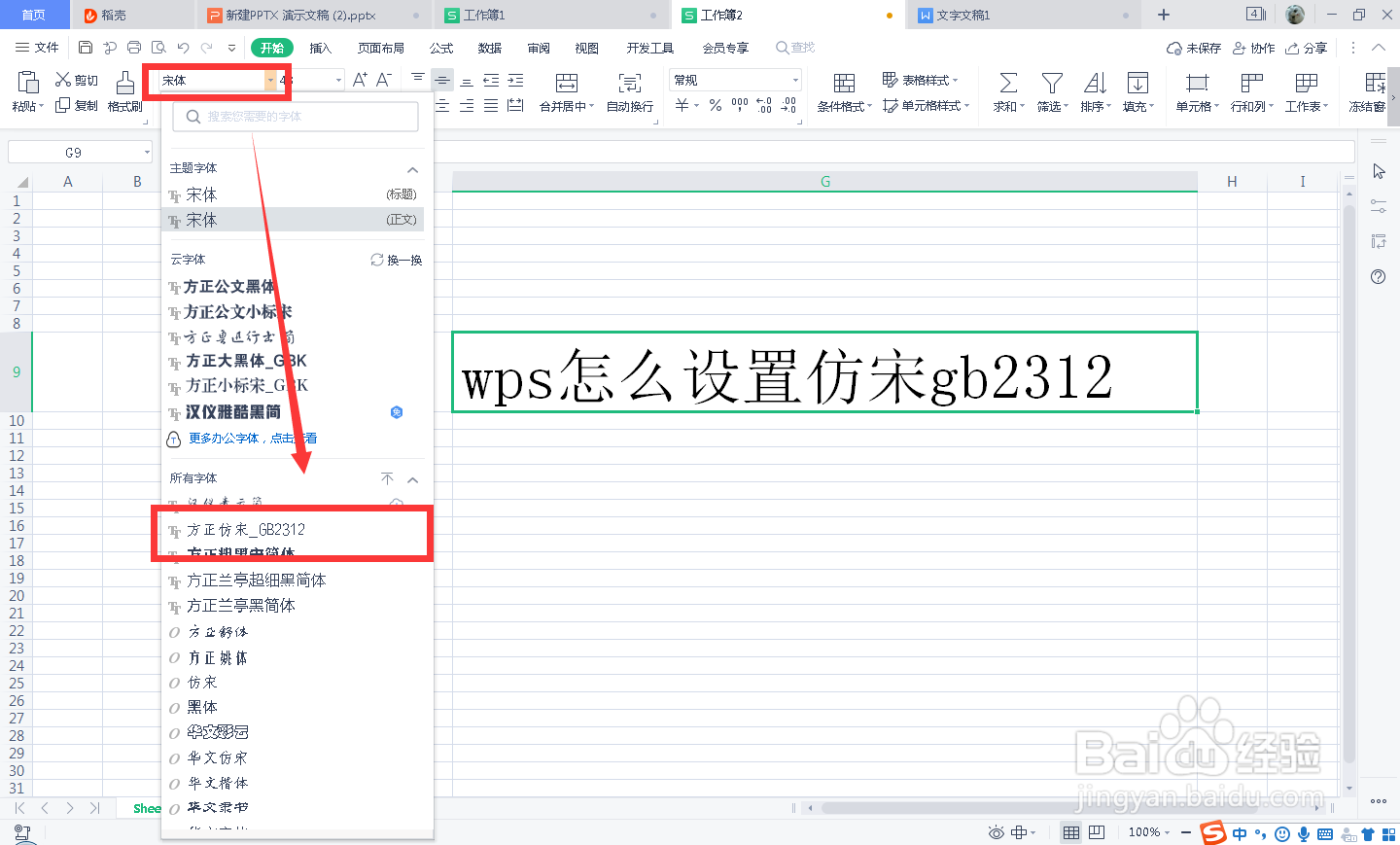
Task: Open the 页面布局 ribbon tab
Action: (x=381, y=48)
